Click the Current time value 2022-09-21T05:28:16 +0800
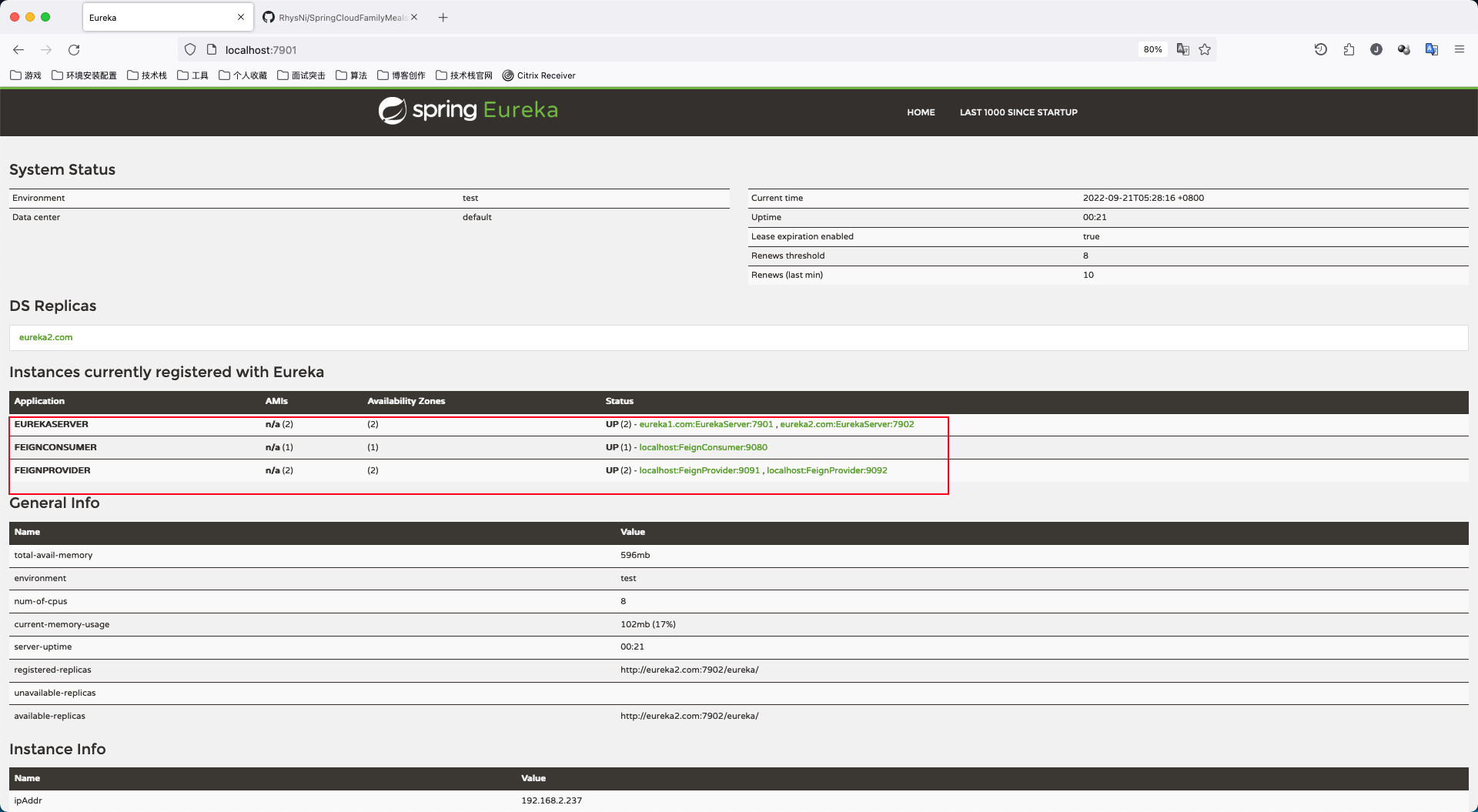The image size is (1478, 812). point(1143,198)
